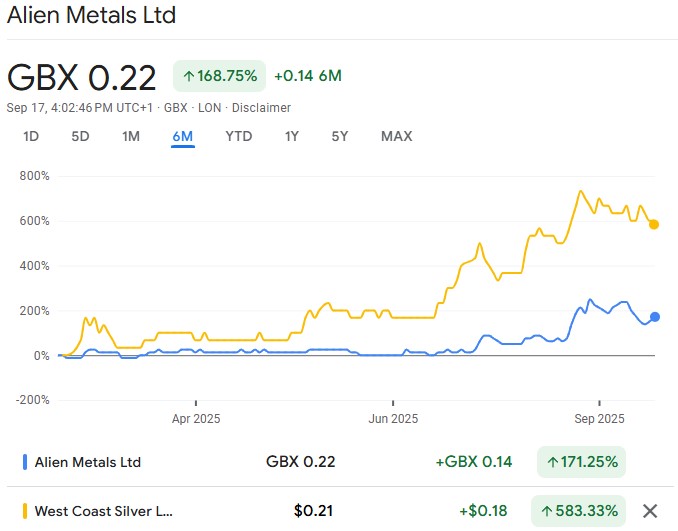Screen dimensions: 678x531
Task: Click the GBX 0.22 value in Alien Metals row
Action: [301, 462]
